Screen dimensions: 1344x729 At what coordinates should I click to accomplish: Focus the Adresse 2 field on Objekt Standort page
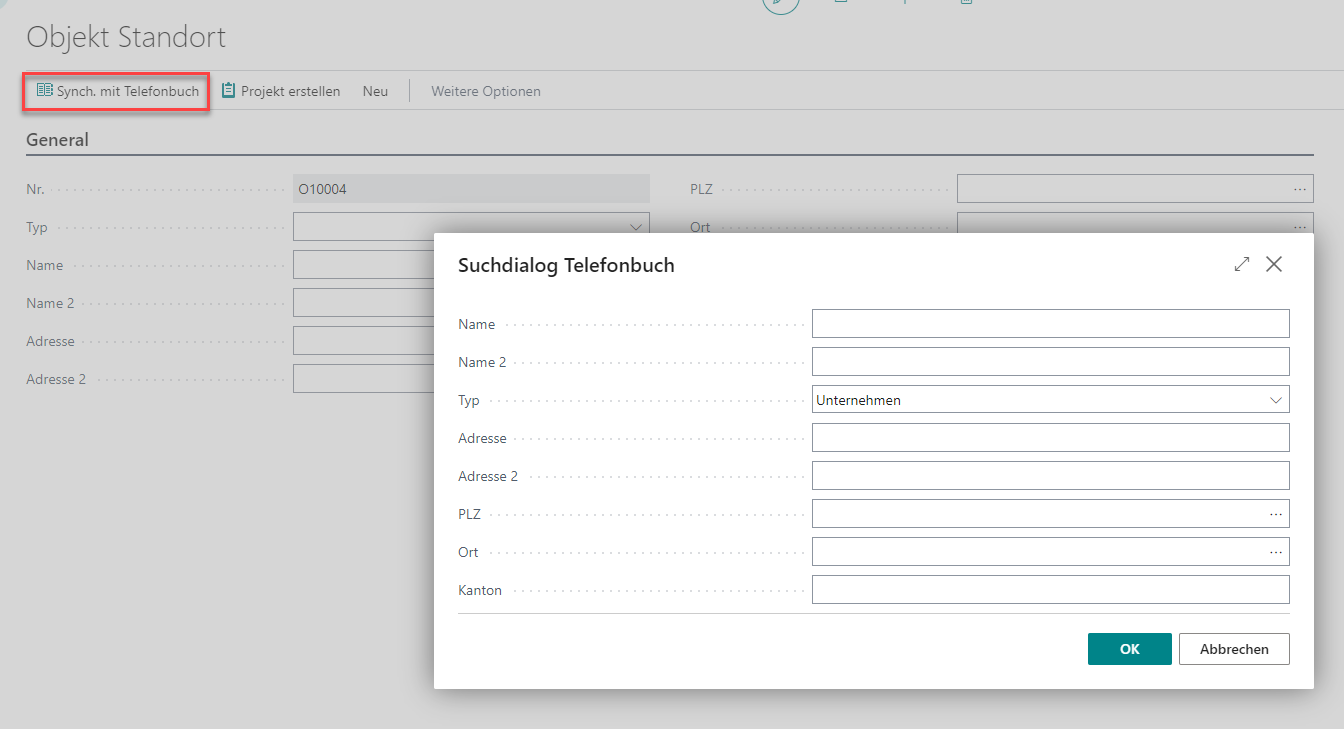(363, 379)
